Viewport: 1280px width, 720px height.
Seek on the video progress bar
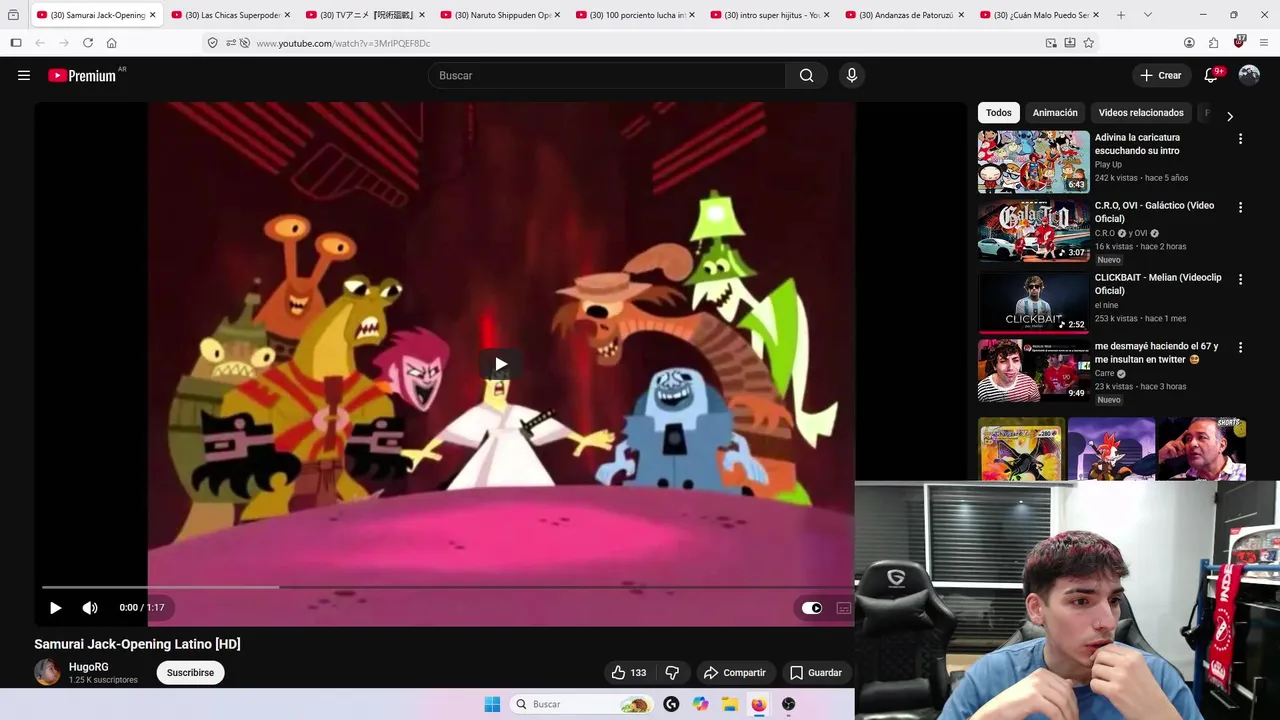tap(446, 587)
